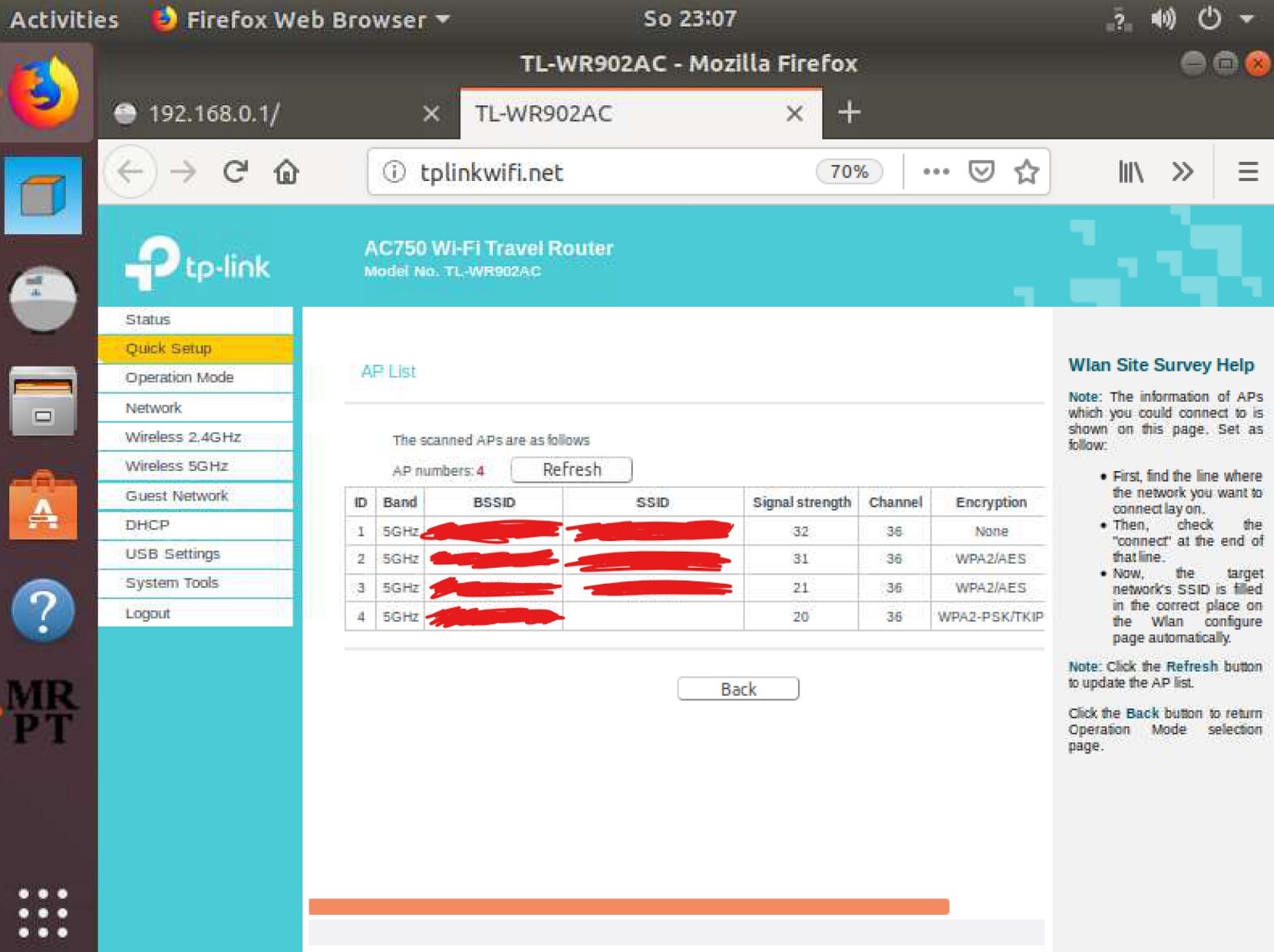Image resolution: width=1274 pixels, height=952 pixels.
Task: Open Show Applications grid in dock
Action: (x=43, y=912)
